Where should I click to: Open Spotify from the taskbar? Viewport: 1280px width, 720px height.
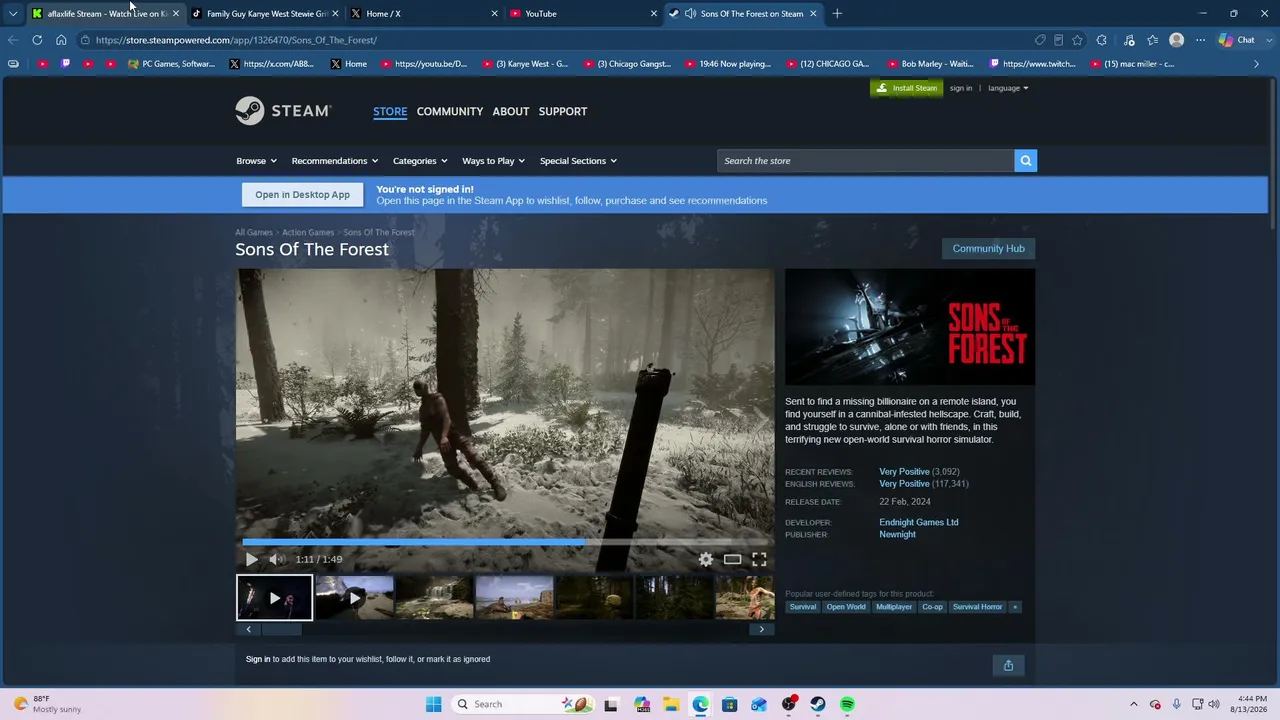(848, 704)
